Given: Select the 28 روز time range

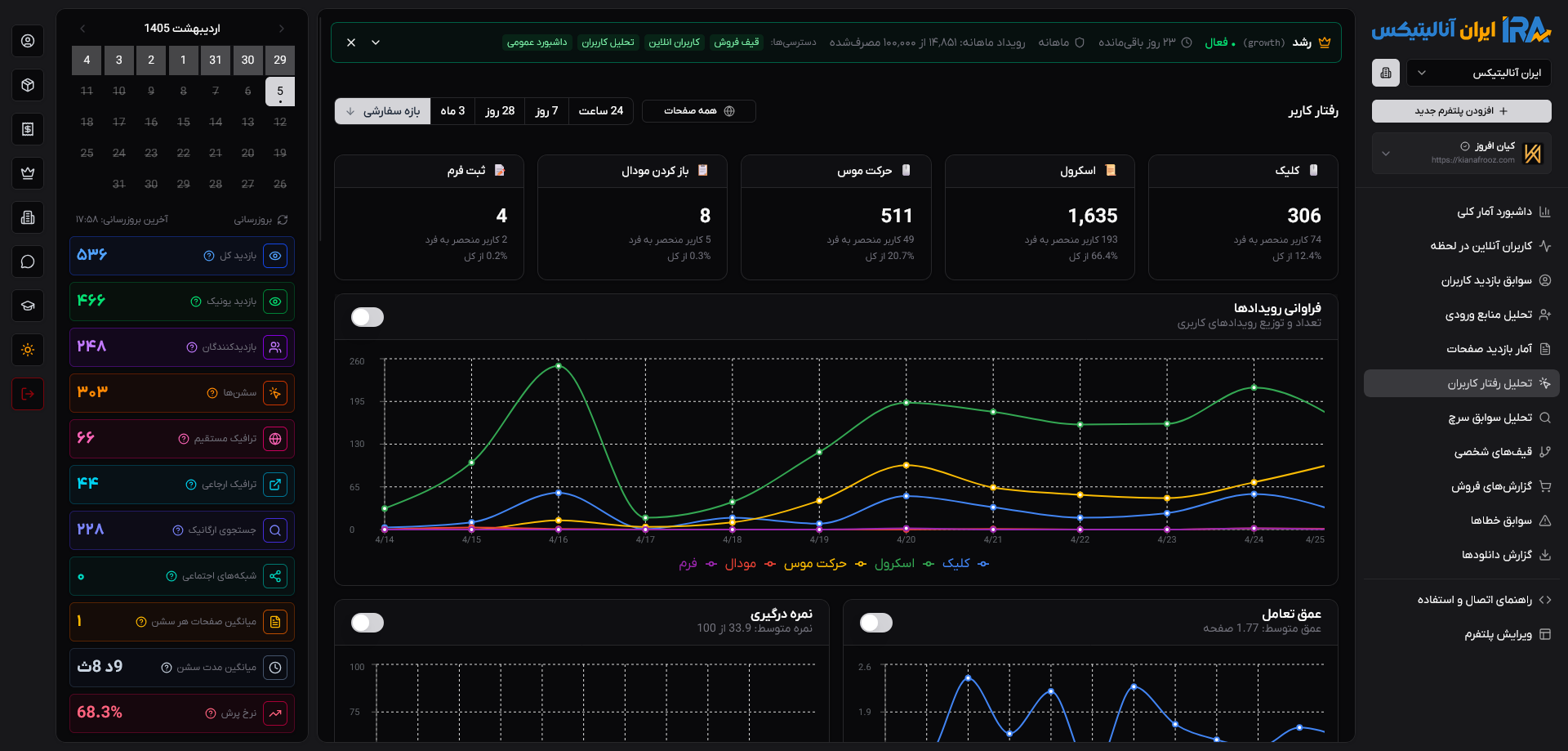Looking at the screenshot, I should click(x=500, y=111).
